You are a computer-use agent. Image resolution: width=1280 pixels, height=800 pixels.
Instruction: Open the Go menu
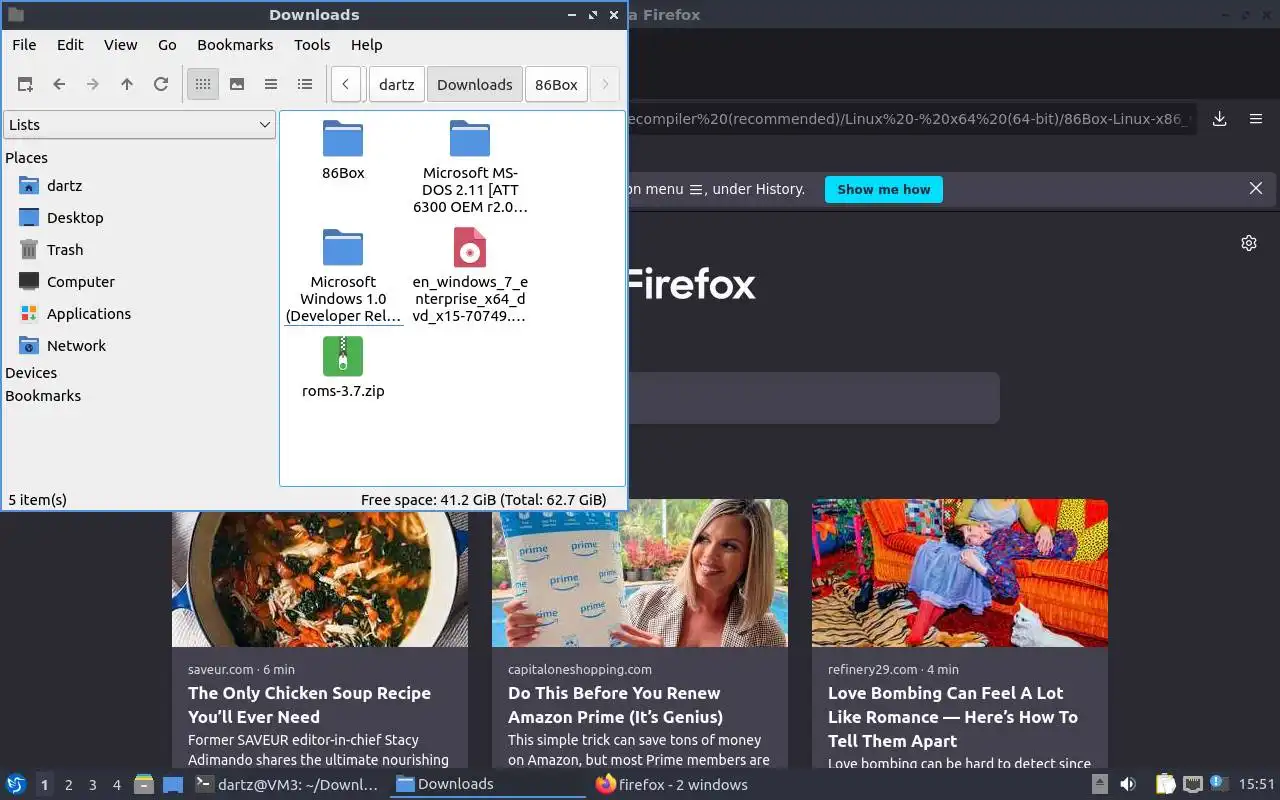[x=167, y=45]
